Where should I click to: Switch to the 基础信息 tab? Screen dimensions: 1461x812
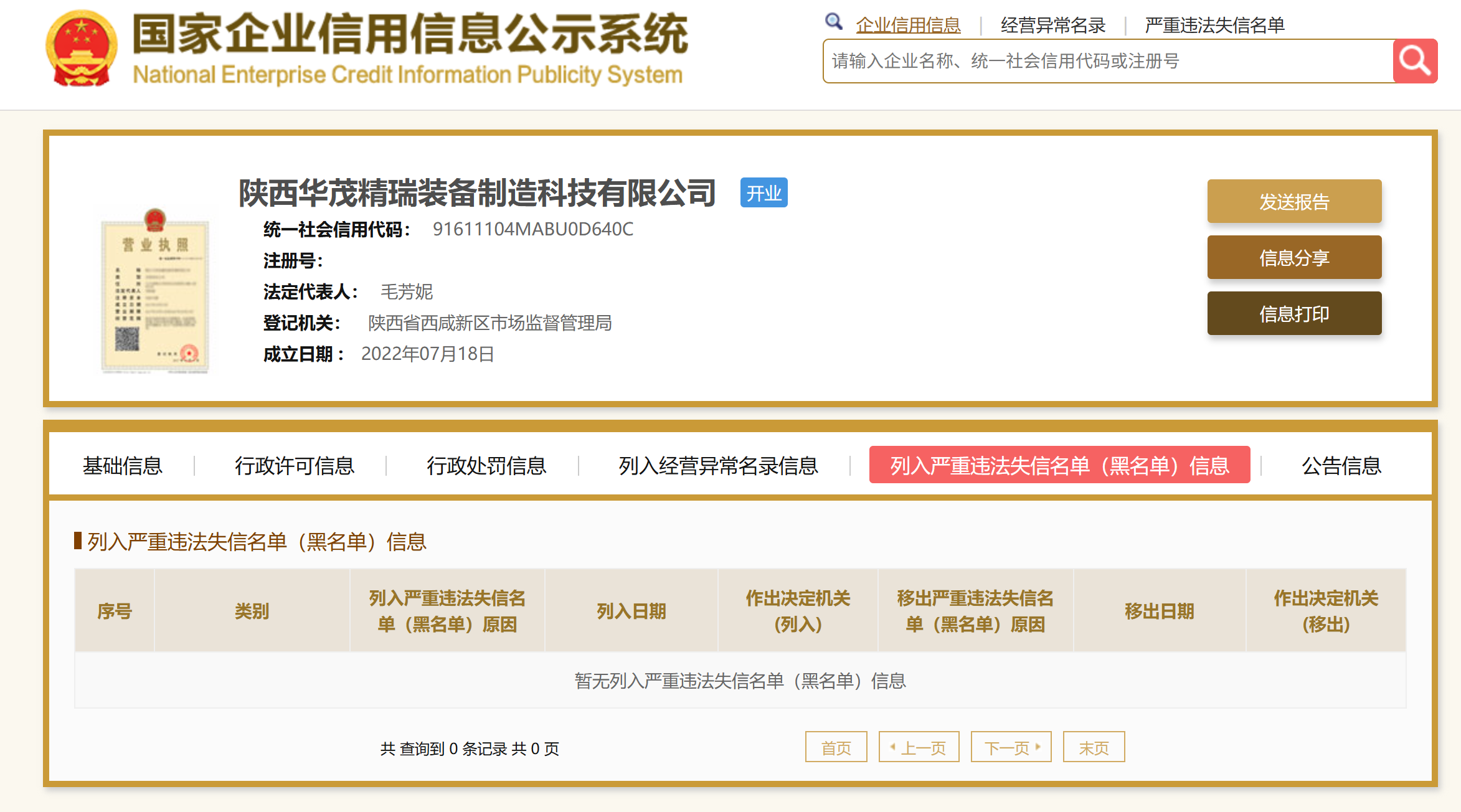tap(123, 466)
